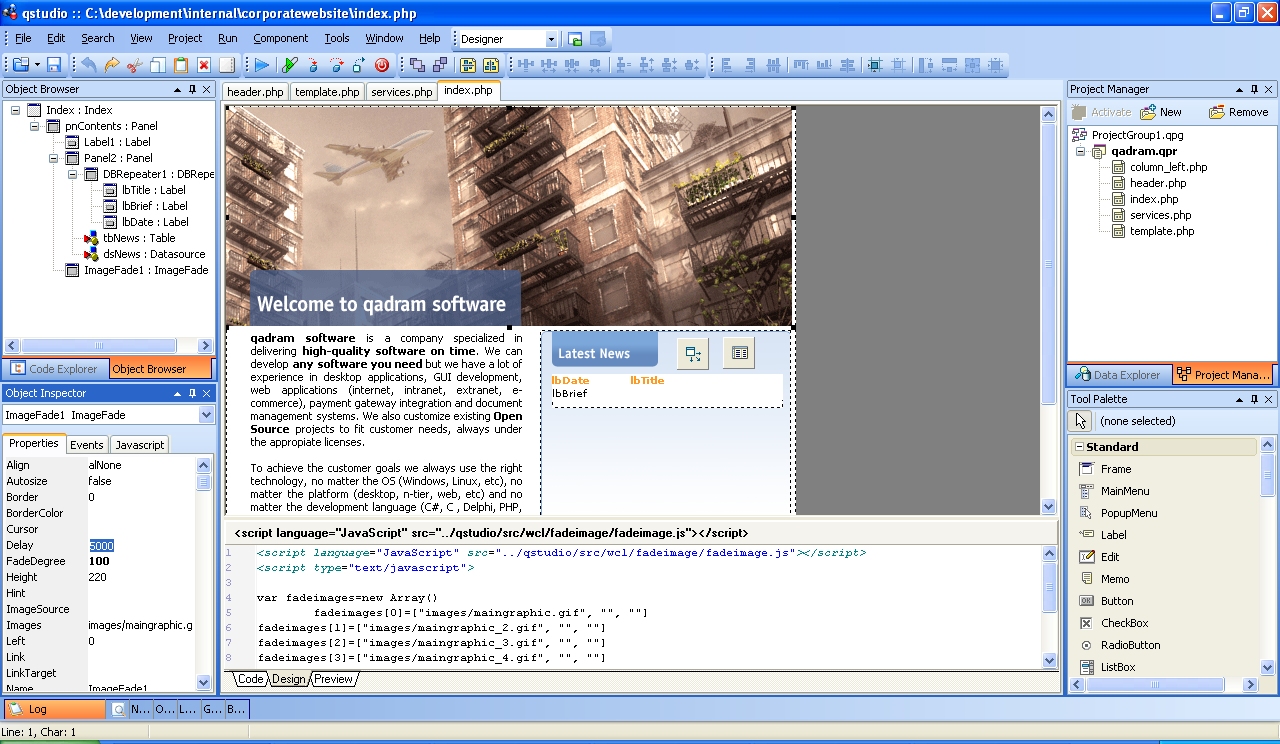Pick the RadioButton component in Tool Palette
The height and width of the screenshot is (744, 1280).
point(1130,645)
